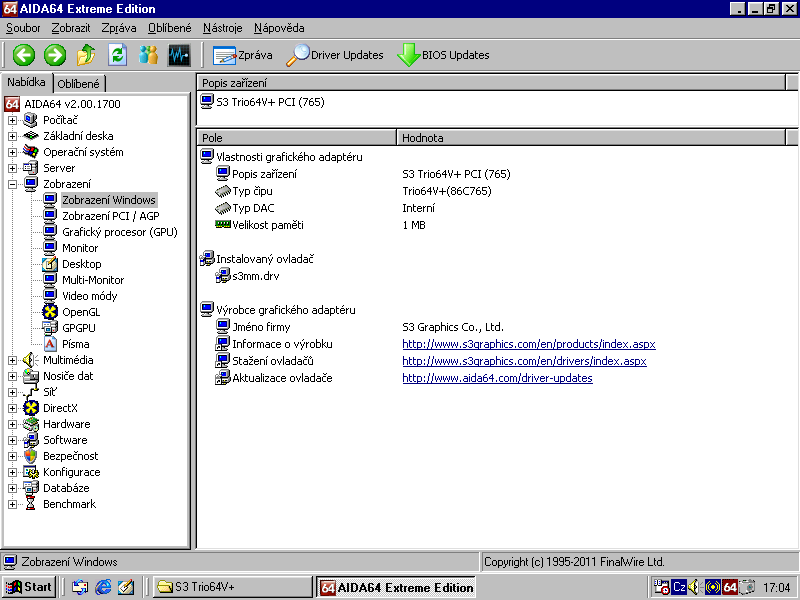Switch to the Oblíbené tab
Image resolution: width=800 pixels, height=600 pixels.
tap(79, 84)
